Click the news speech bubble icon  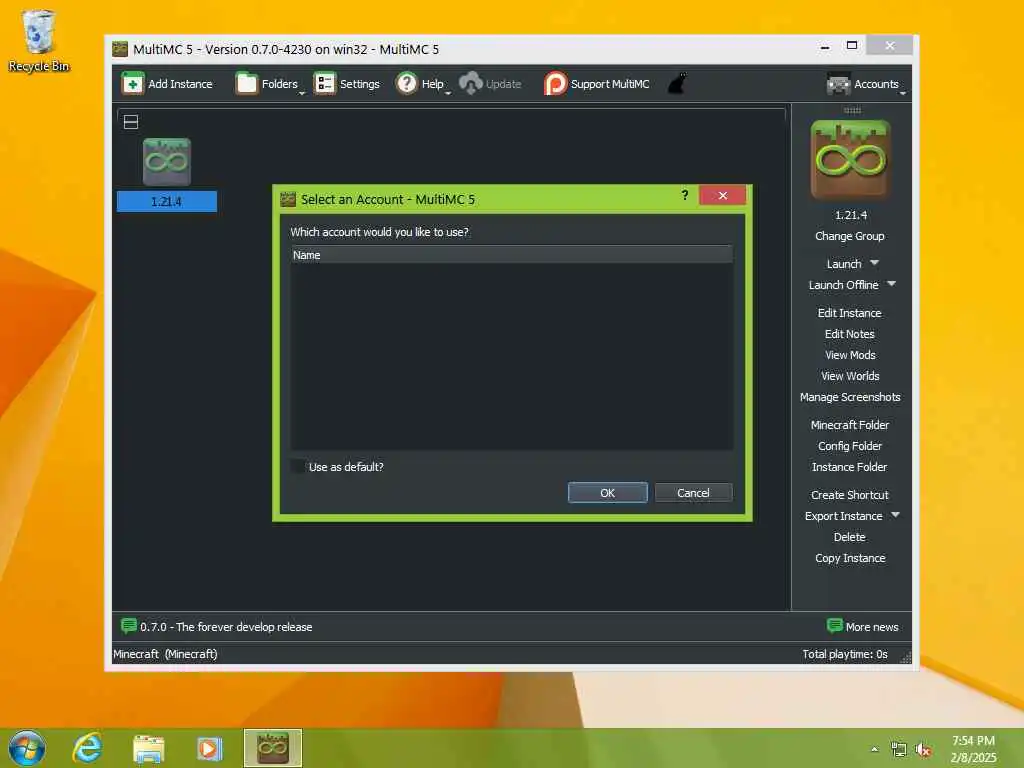pyautogui.click(x=129, y=626)
